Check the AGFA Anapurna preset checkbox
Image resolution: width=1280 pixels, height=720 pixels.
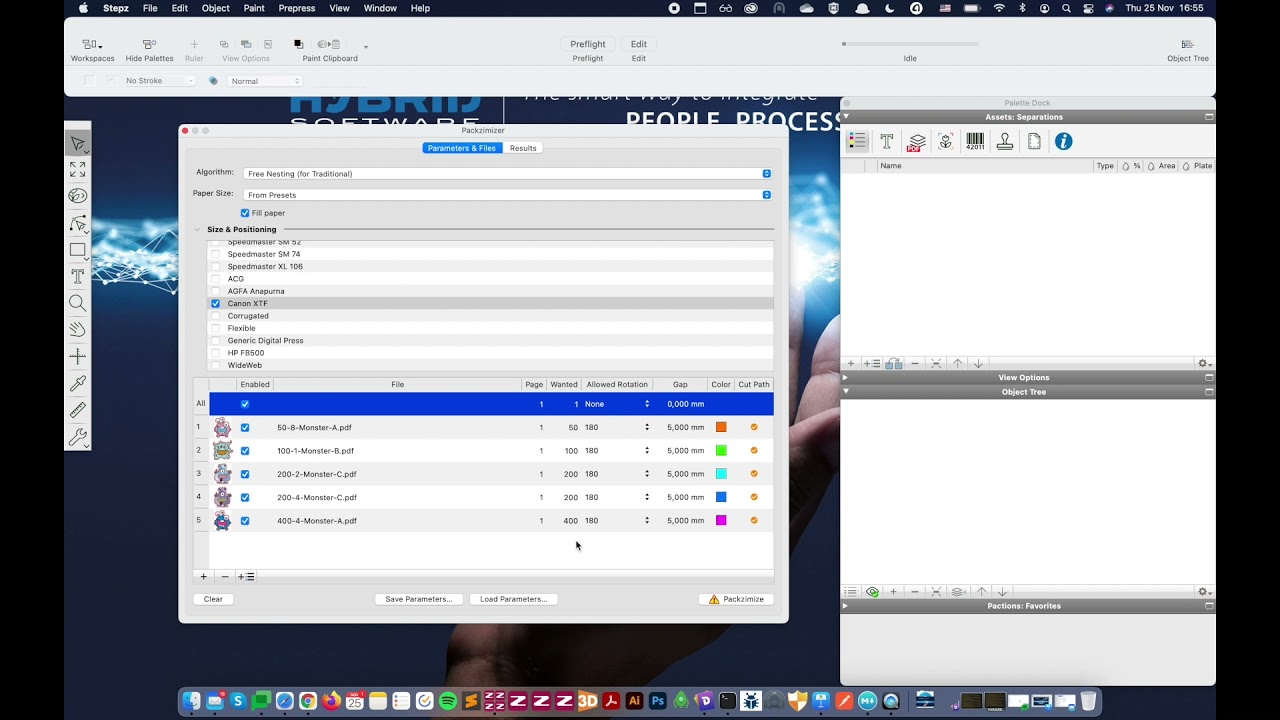[x=215, y=291]
